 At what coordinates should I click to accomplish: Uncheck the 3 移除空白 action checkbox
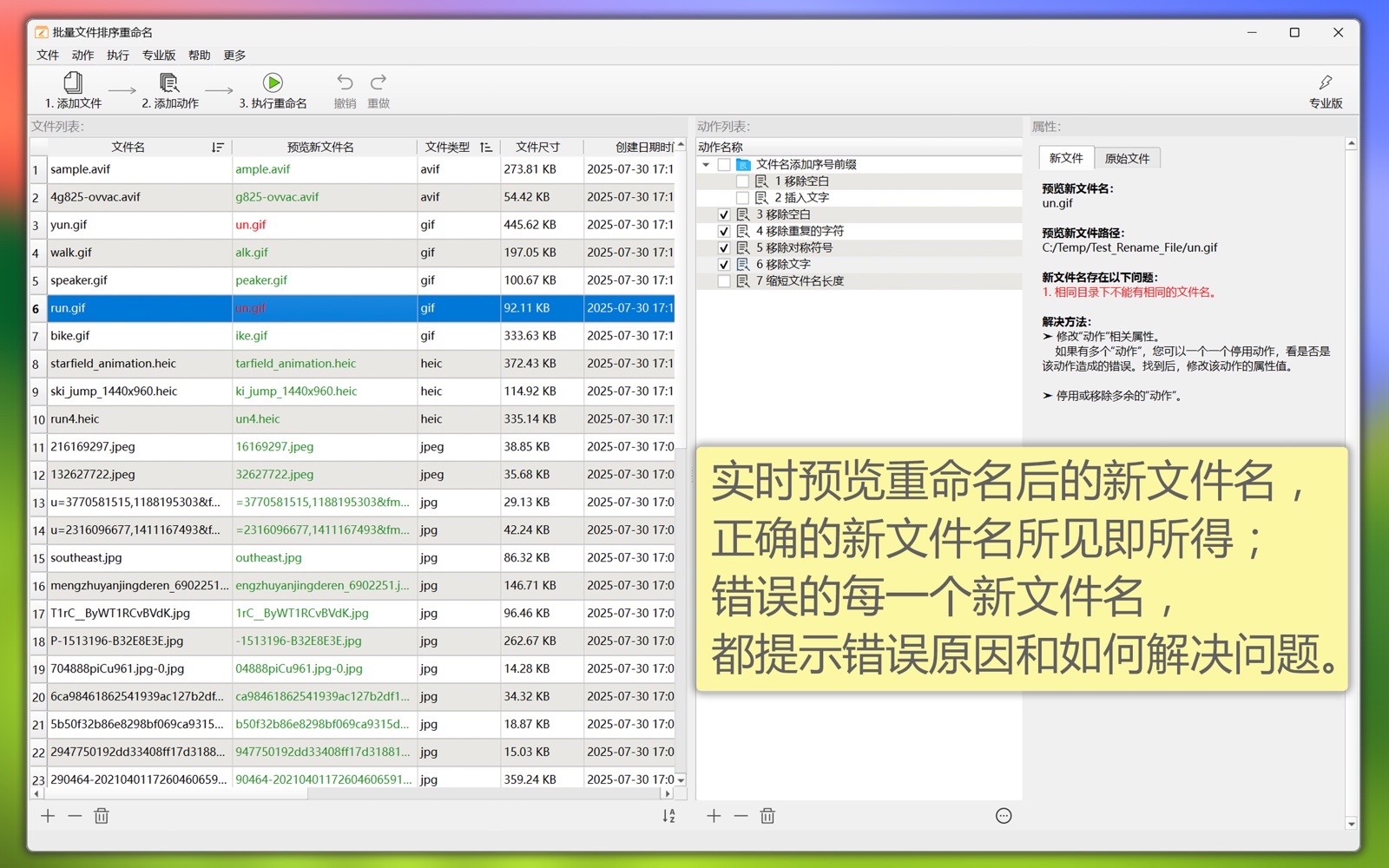point(724,214)
